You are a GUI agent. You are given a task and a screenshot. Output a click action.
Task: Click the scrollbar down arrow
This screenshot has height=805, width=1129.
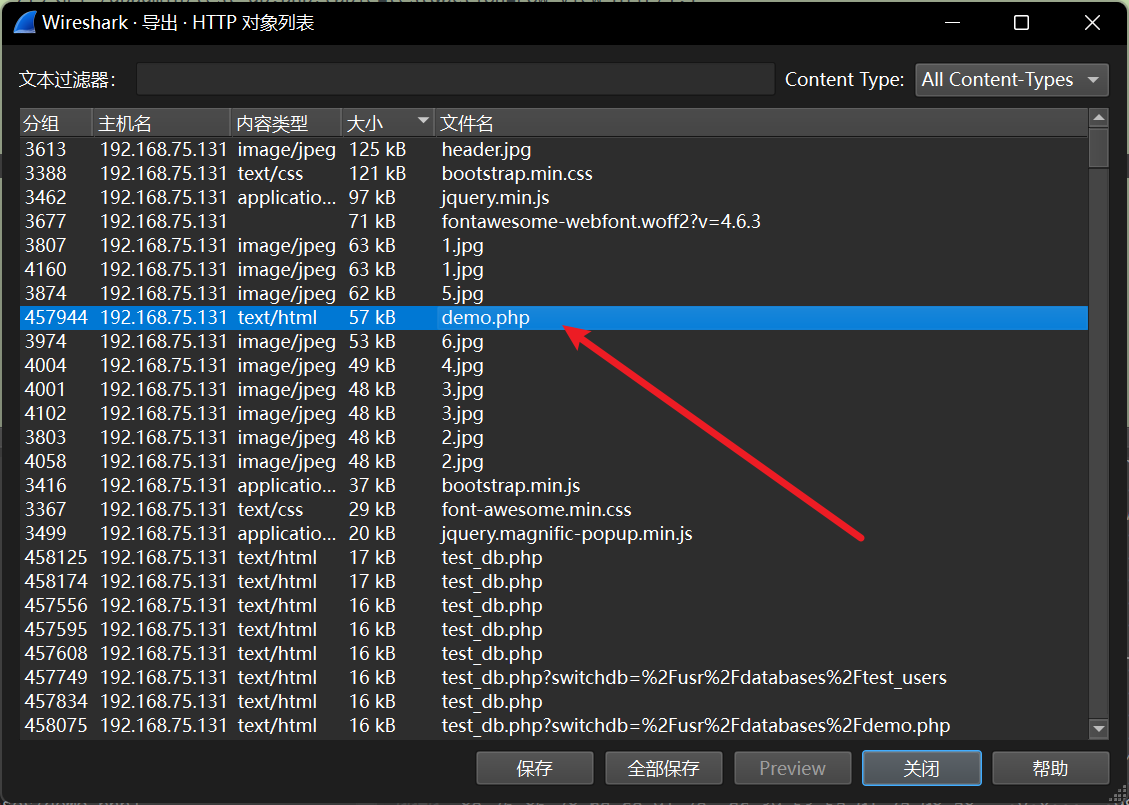(1099, 729)
